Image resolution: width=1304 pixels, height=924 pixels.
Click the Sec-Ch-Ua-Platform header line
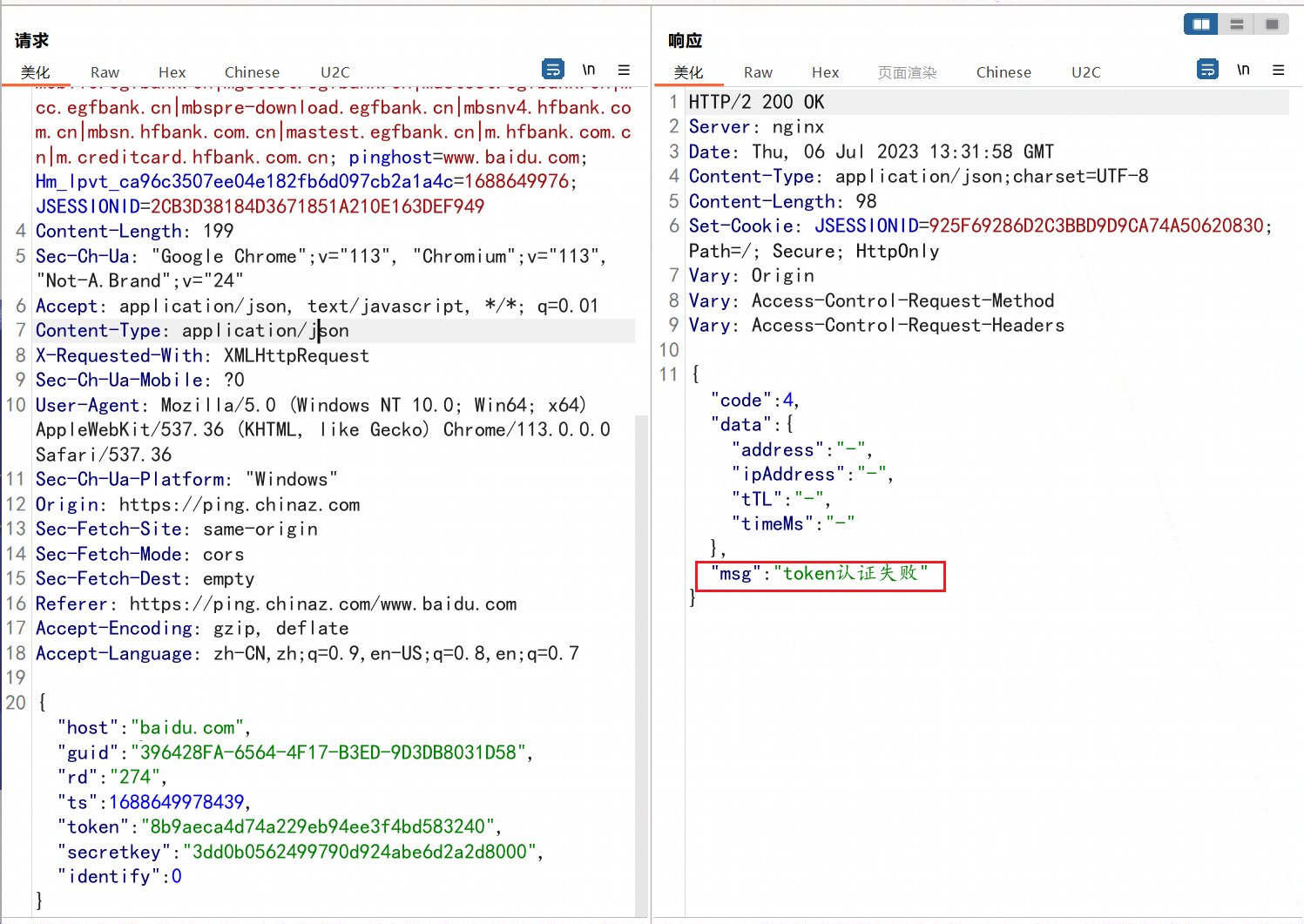pyautogui.click(x=186, y=479)
